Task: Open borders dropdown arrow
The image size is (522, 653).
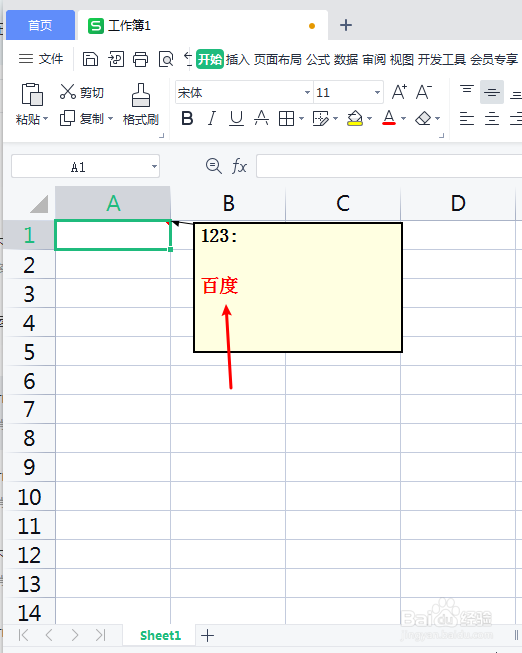Action: point(301,119)
